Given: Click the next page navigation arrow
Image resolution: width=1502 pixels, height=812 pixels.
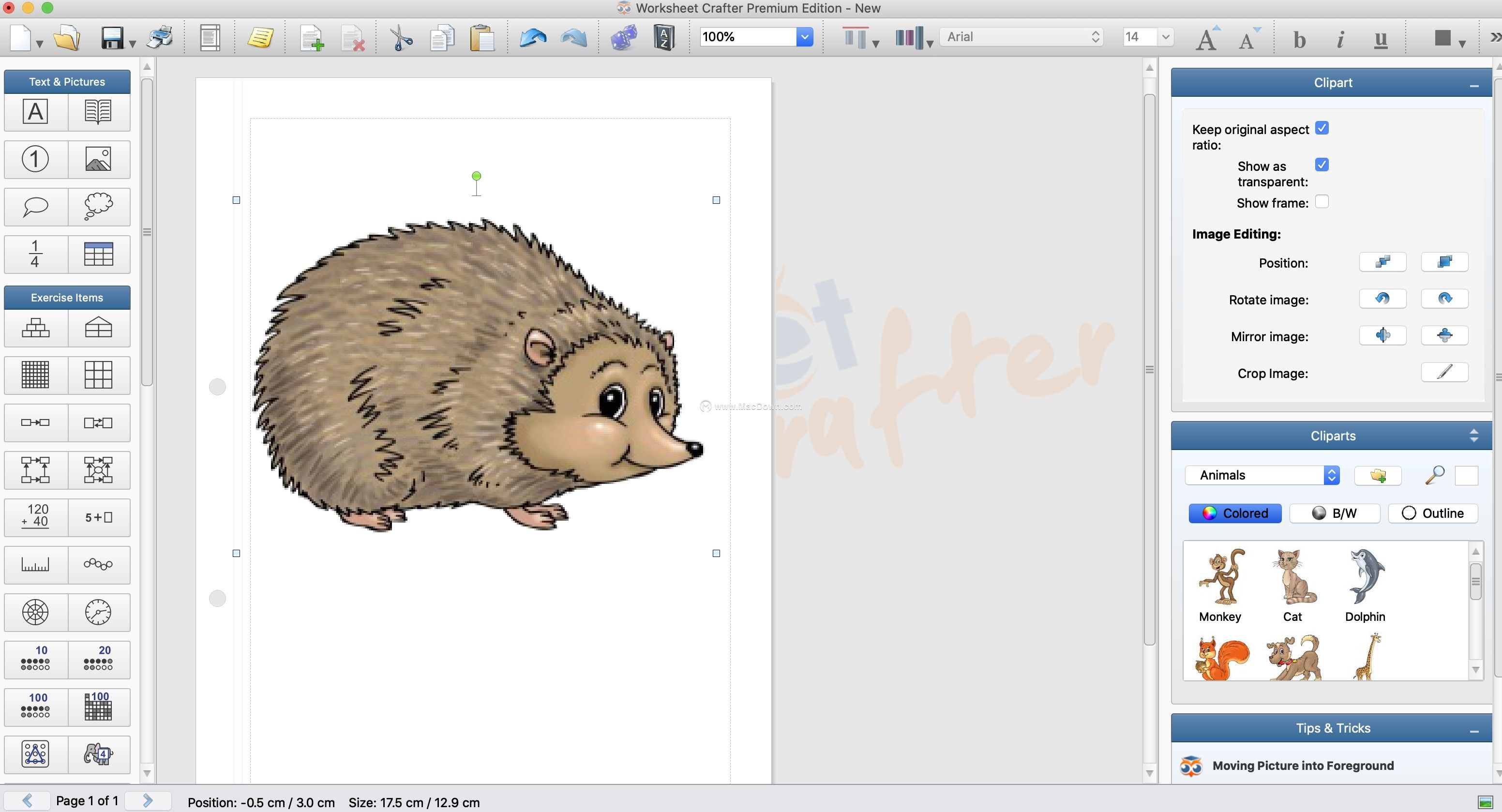Looking at the screenshot, I should click(148, 800).
